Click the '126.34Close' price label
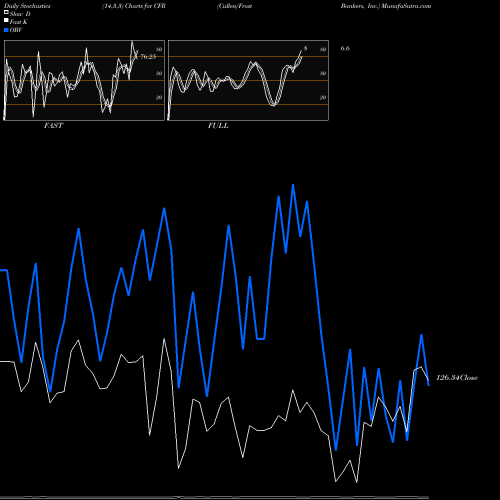The image size is (500, 500). click(457, 378)
